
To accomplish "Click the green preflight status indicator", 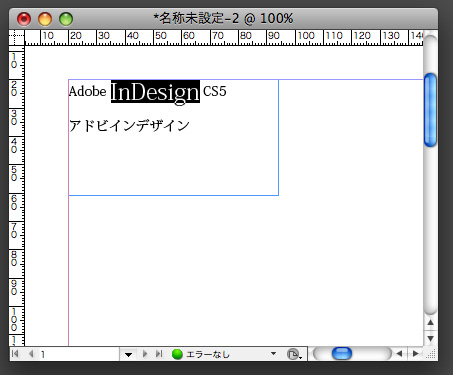I will 177,354.
